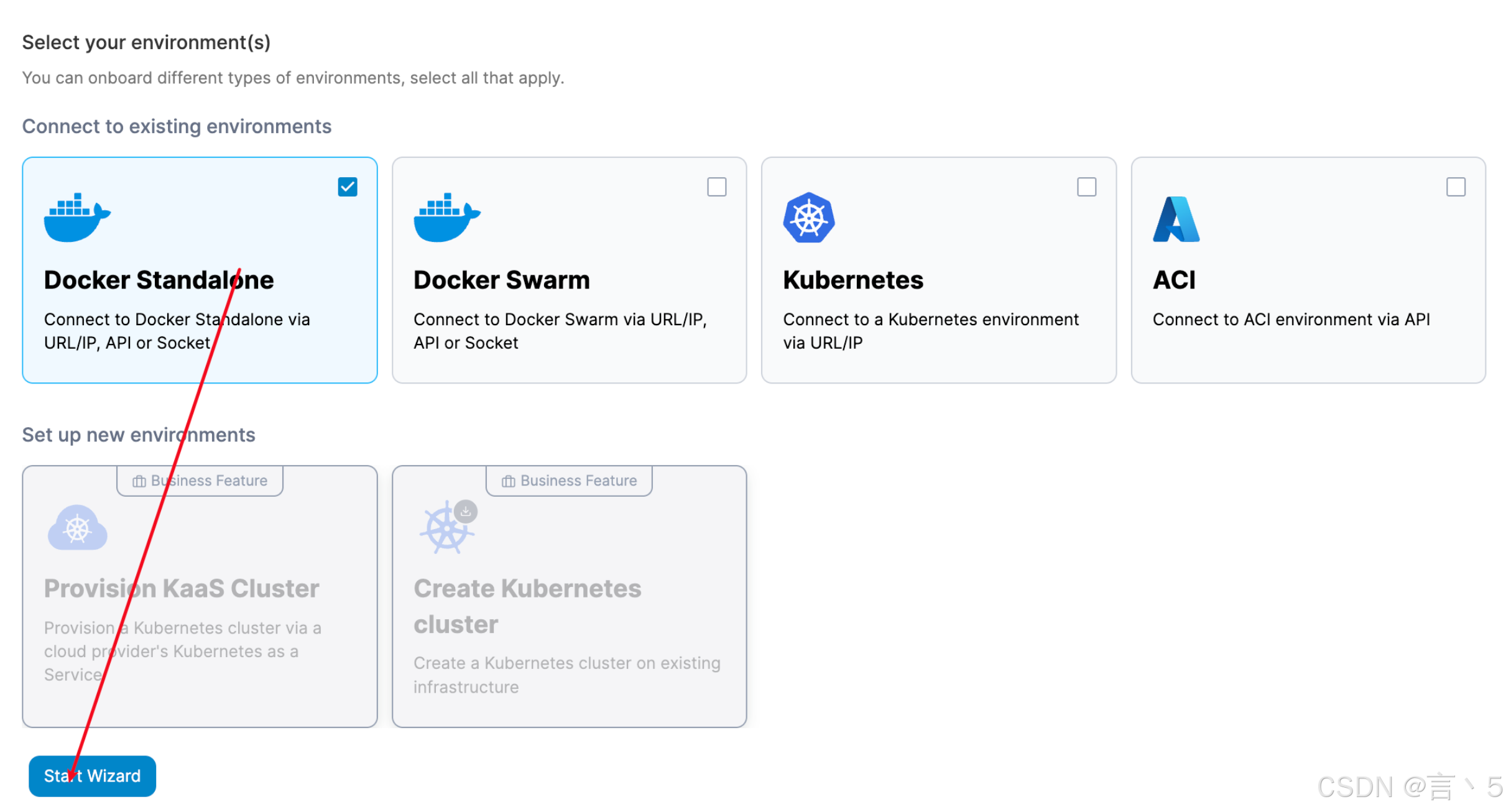Click the "Create Kubernetes cluster" title

527,606
